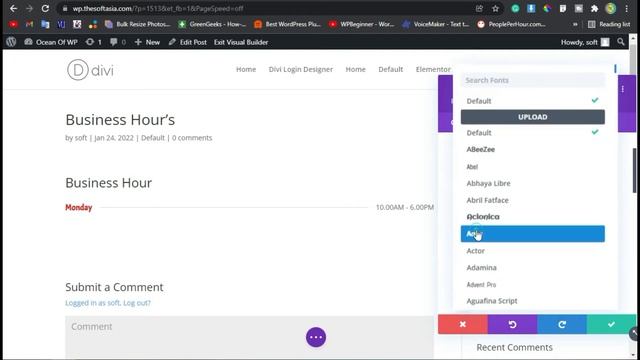Screen dimensions: 640x360
Task: Choose the highlighted blue font option
Action: tap(533, 234)
